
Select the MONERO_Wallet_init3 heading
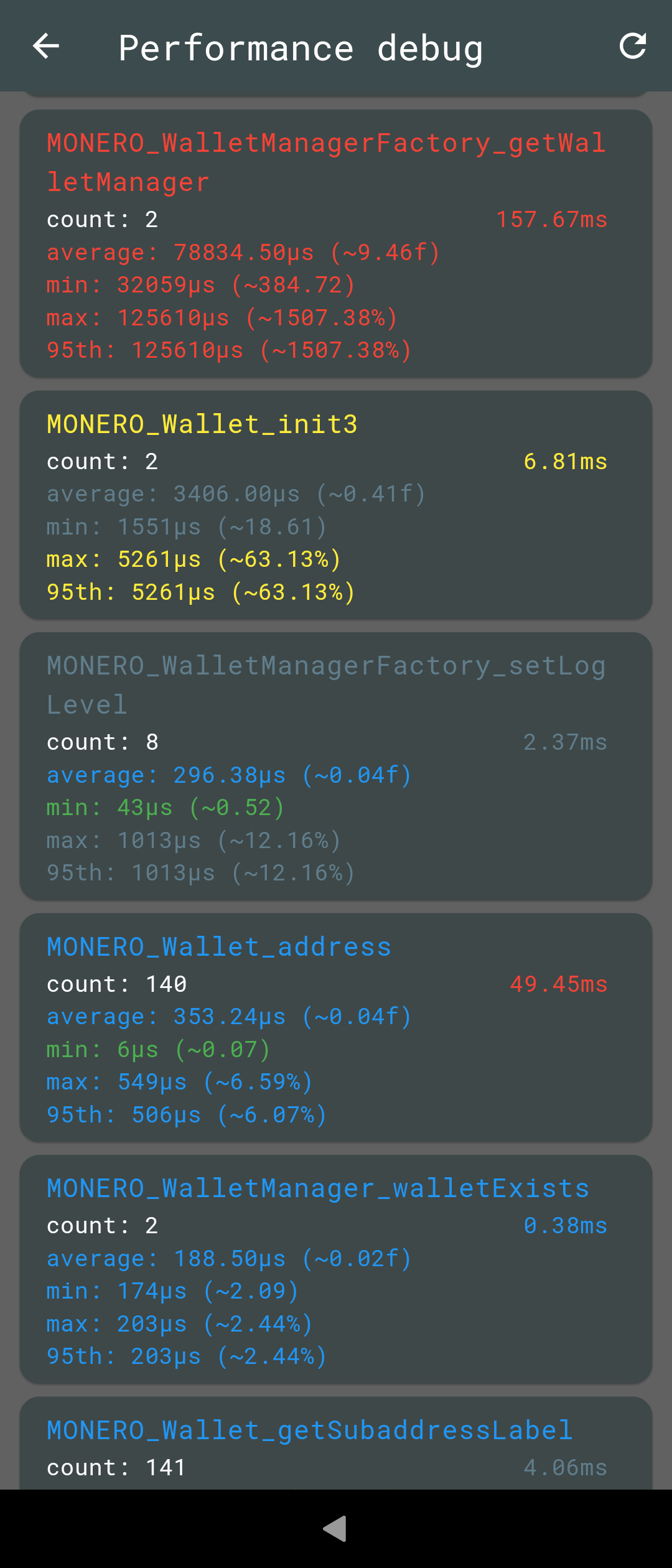click(x=202, y=424)
